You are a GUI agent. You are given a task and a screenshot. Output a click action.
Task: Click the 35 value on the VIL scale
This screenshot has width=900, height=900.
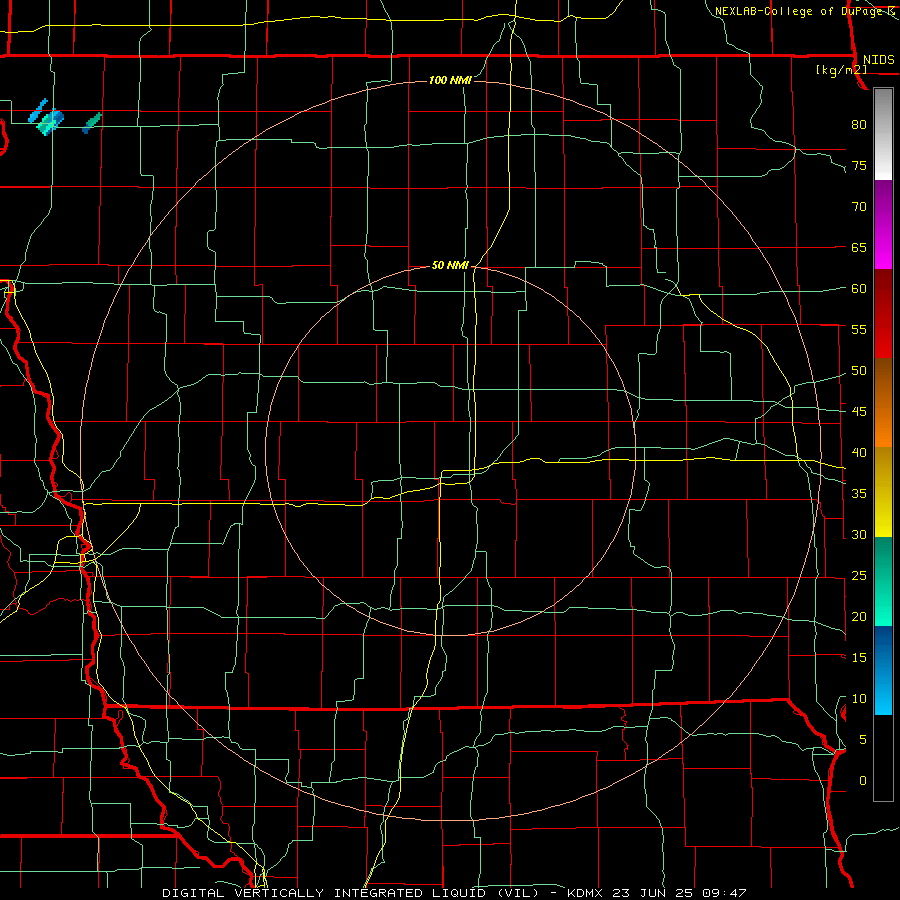(x=859, y=494)
